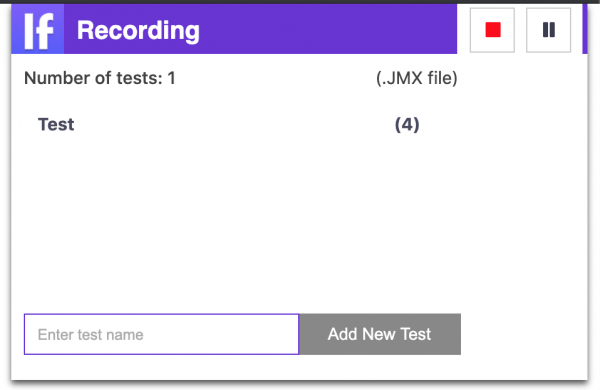This screenshot has width=600, height=390.
Task: Pause the current recording session
Action: 548,30
